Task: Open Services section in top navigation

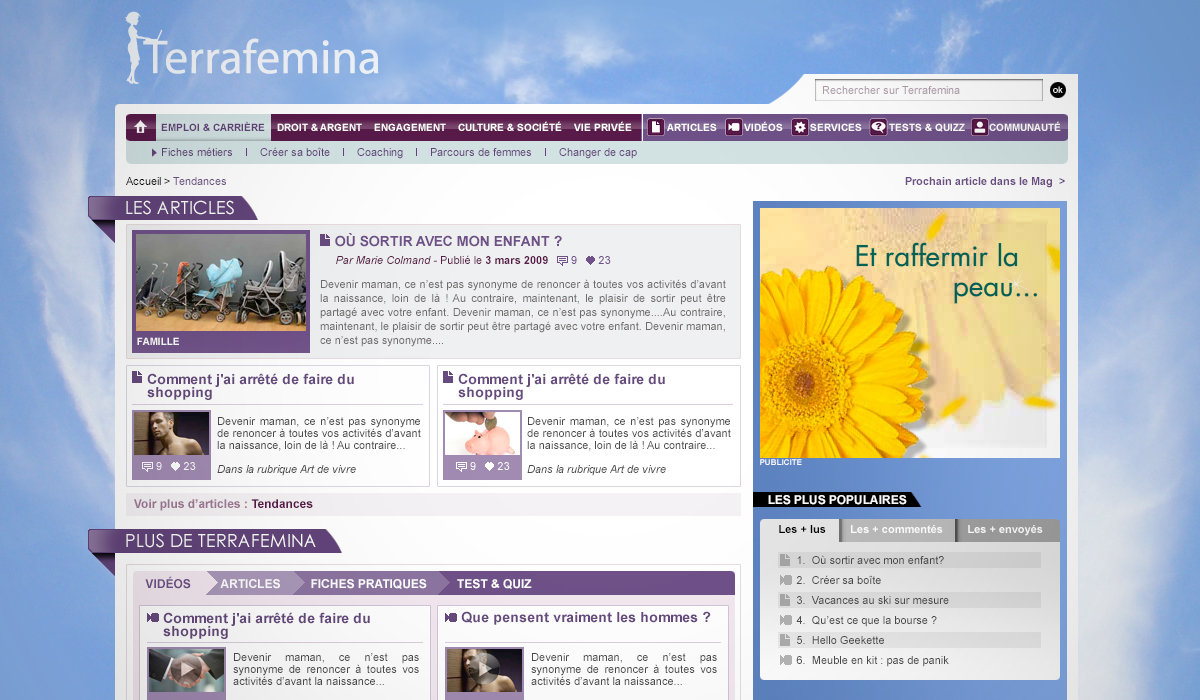Action: click(x=836, y=127)
